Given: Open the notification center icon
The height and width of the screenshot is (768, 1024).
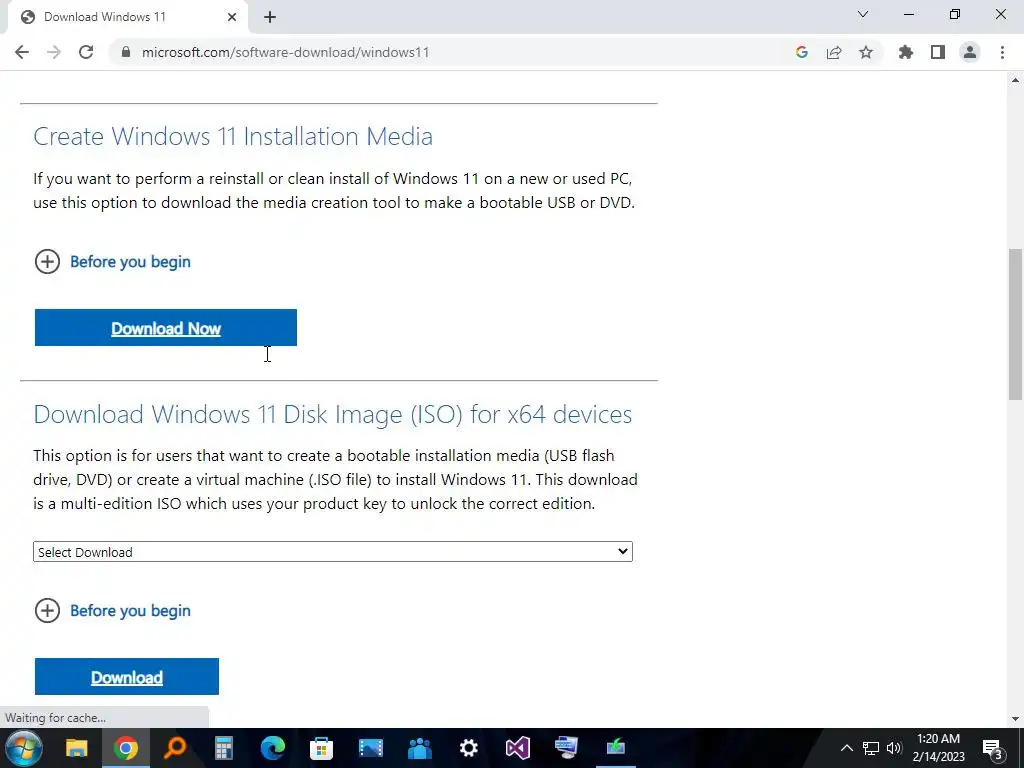Looking at the screenshot, I should 992,748.
